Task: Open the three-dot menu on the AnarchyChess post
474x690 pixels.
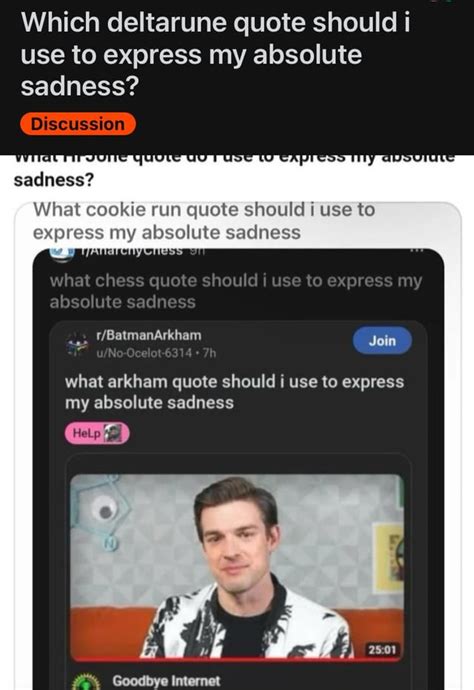Action: (x=416, y=251)
